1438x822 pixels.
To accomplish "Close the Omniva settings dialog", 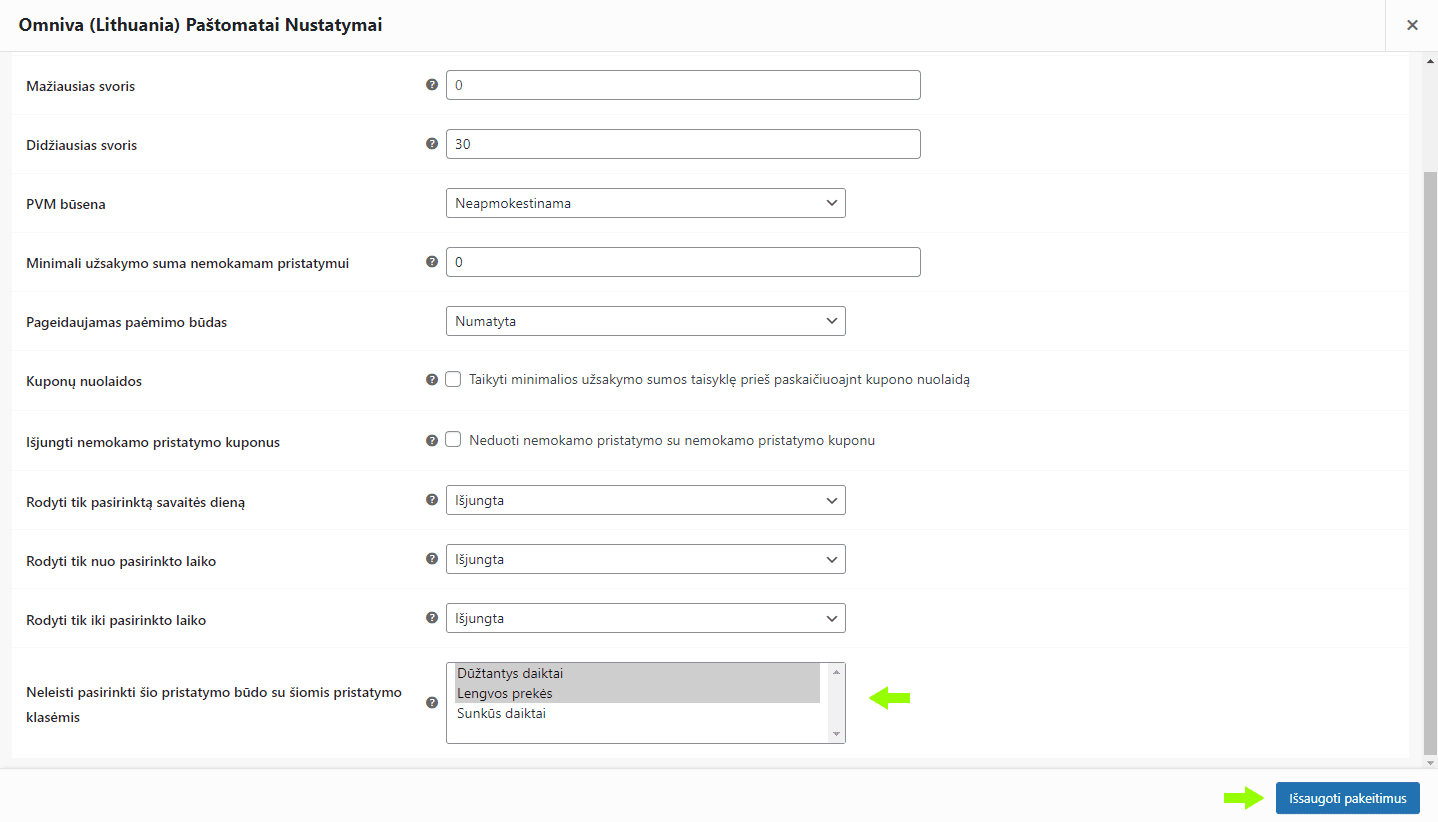I will point(1412,25).
